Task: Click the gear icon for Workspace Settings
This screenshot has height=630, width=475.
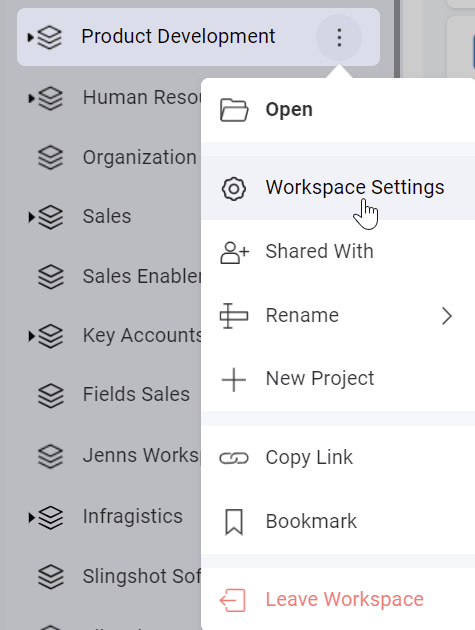Action: (x=234, y=188)
